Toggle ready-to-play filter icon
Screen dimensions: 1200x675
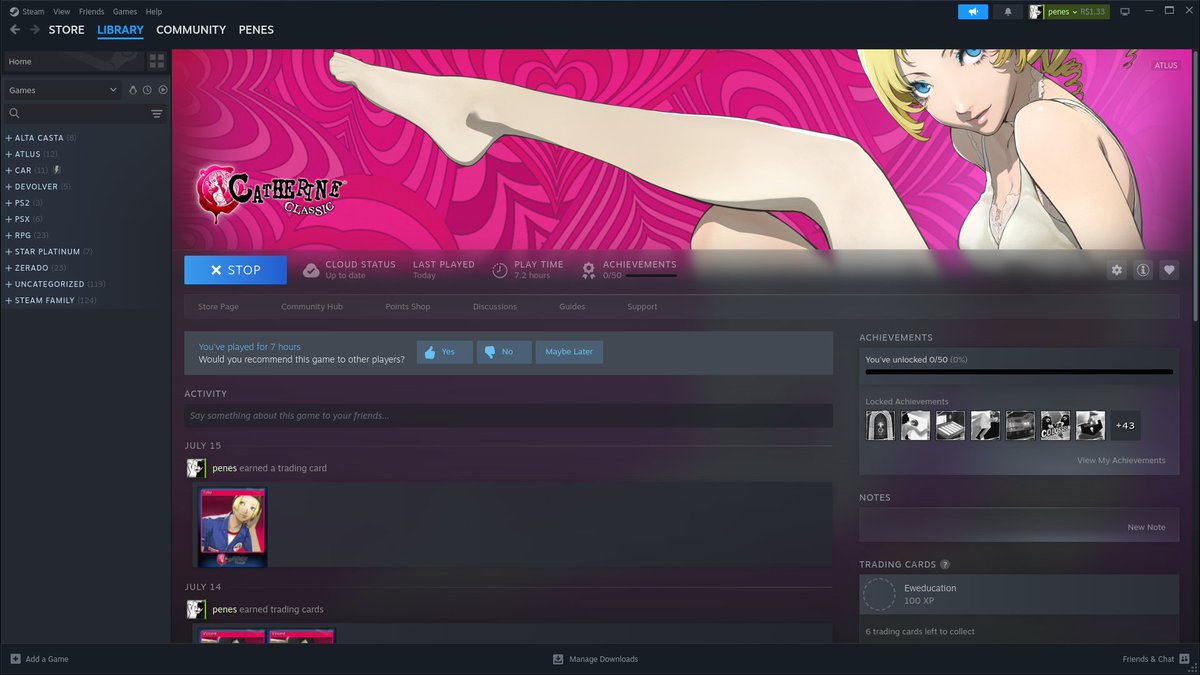click(x=162, y=90)
